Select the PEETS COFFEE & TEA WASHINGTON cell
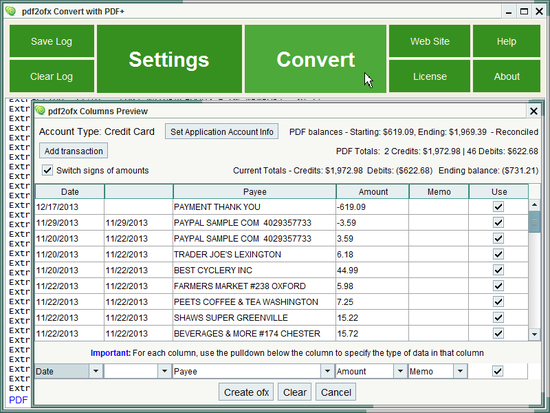The image size is (550, 413). 254,301
